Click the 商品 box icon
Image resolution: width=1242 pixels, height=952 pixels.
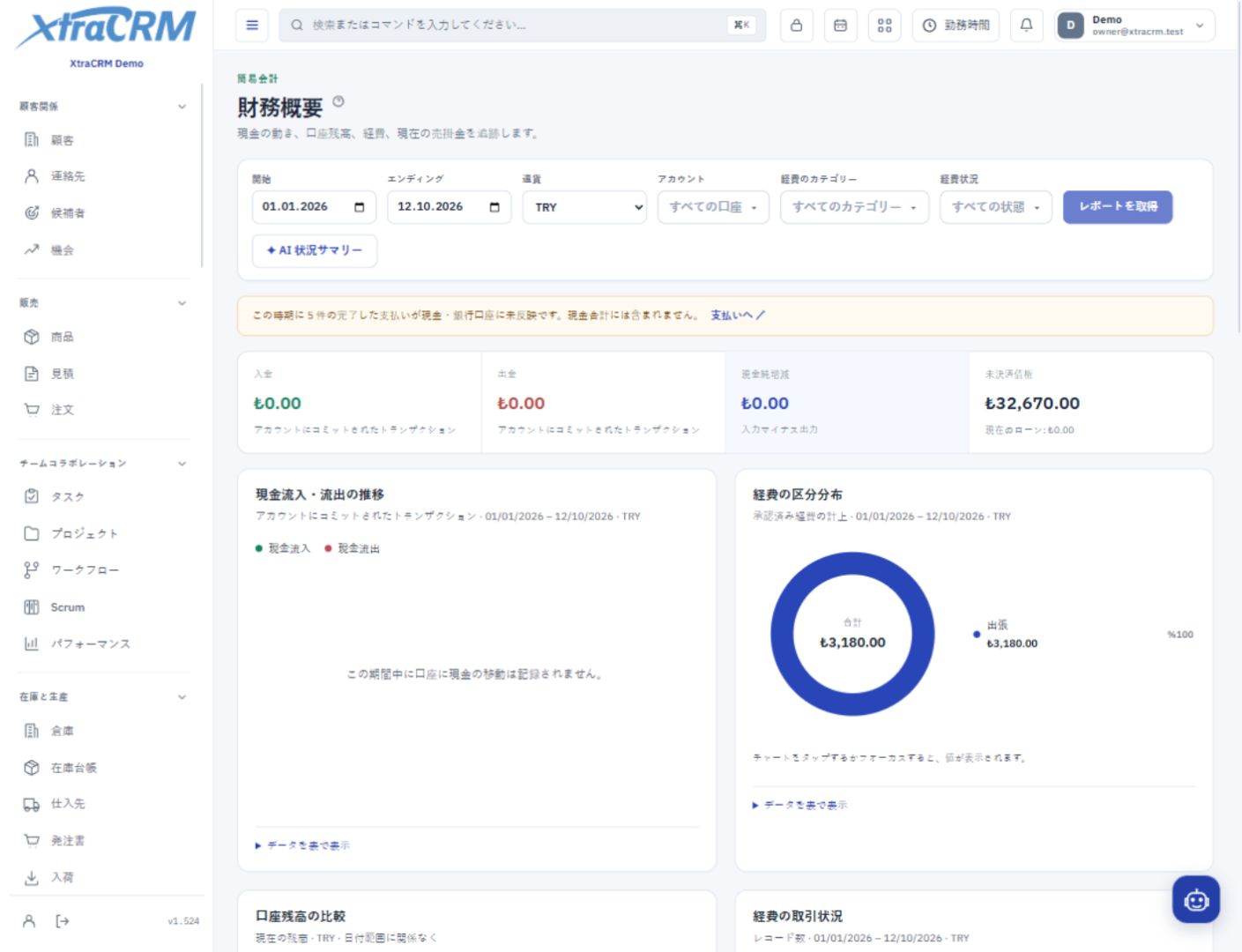(x=32, y=337)
